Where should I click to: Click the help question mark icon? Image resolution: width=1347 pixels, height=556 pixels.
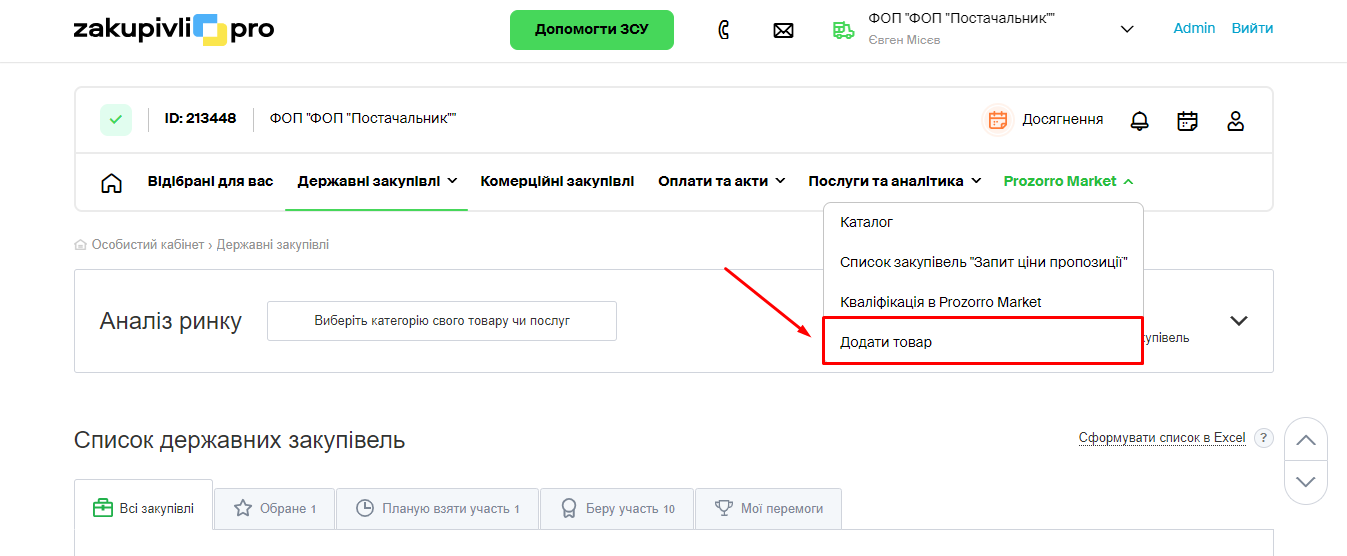pos(1264,438)
